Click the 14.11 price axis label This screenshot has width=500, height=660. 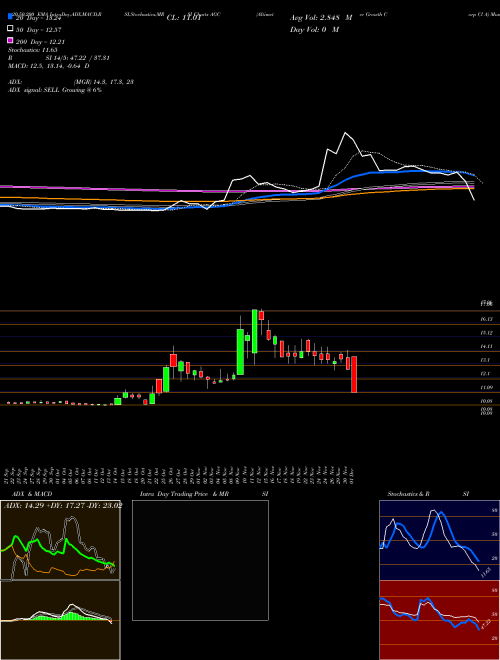(486, 346)
